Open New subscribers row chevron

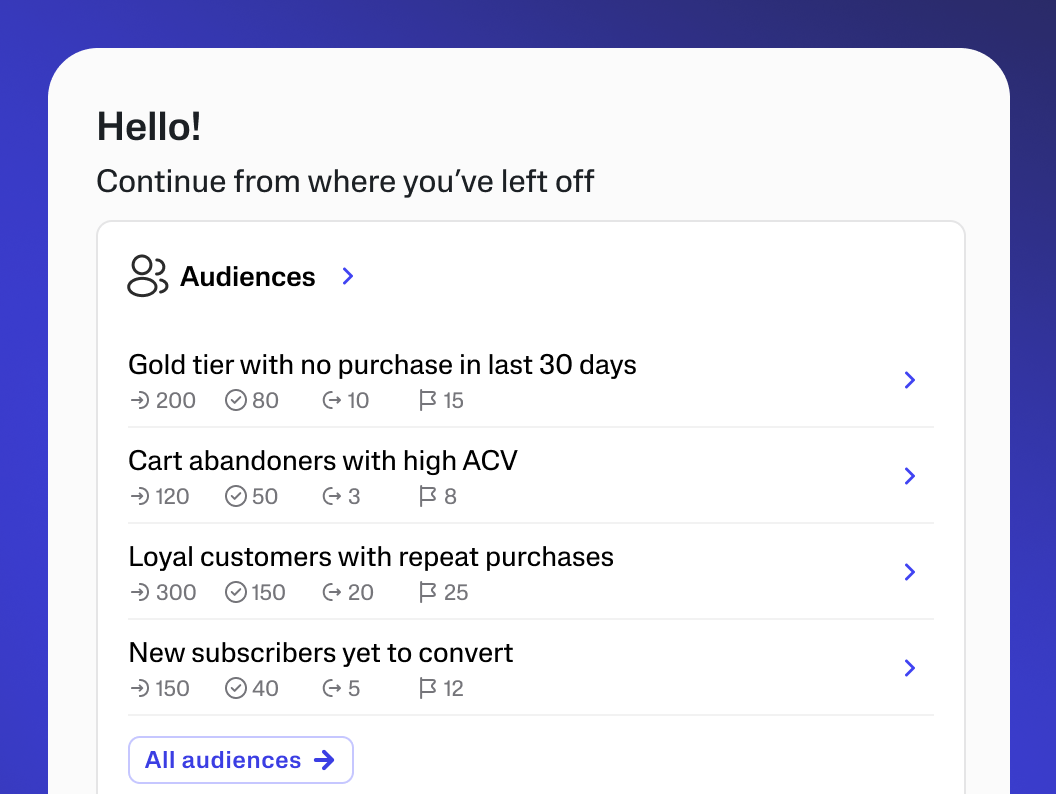pyautogui.click(x=909, y=668)
